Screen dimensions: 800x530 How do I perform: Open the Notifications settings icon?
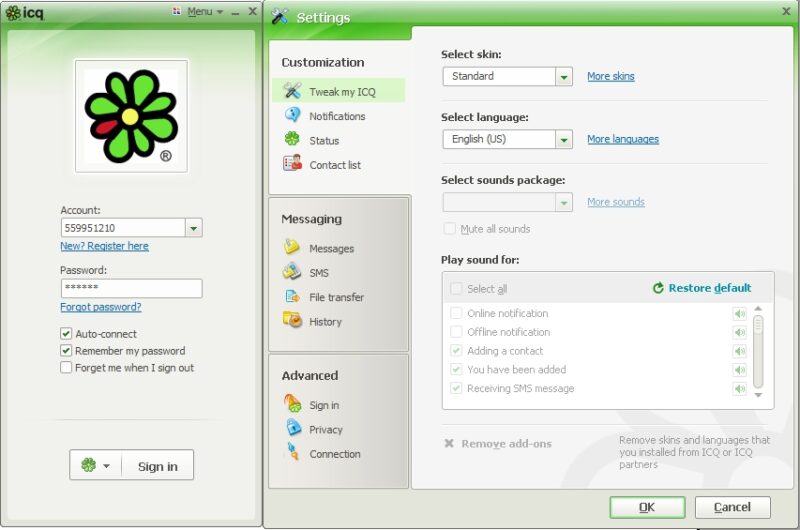[x=292, y=116]
